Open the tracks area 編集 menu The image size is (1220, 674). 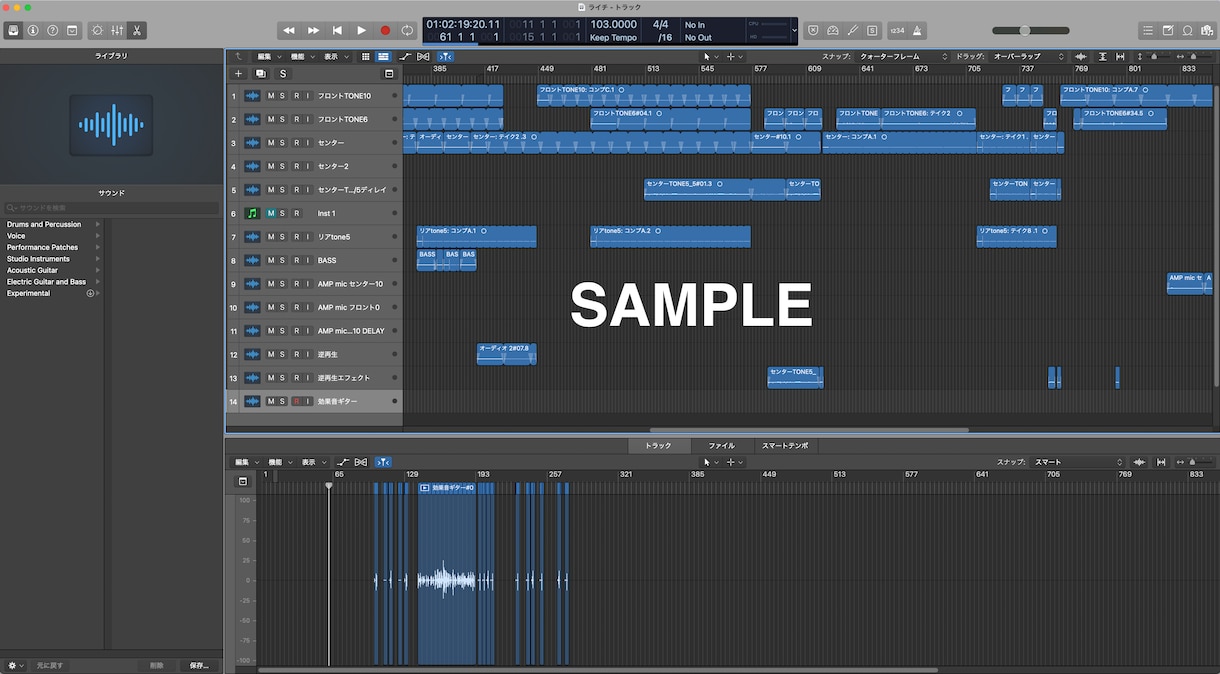pyautogui.click(x=268, y=57)
